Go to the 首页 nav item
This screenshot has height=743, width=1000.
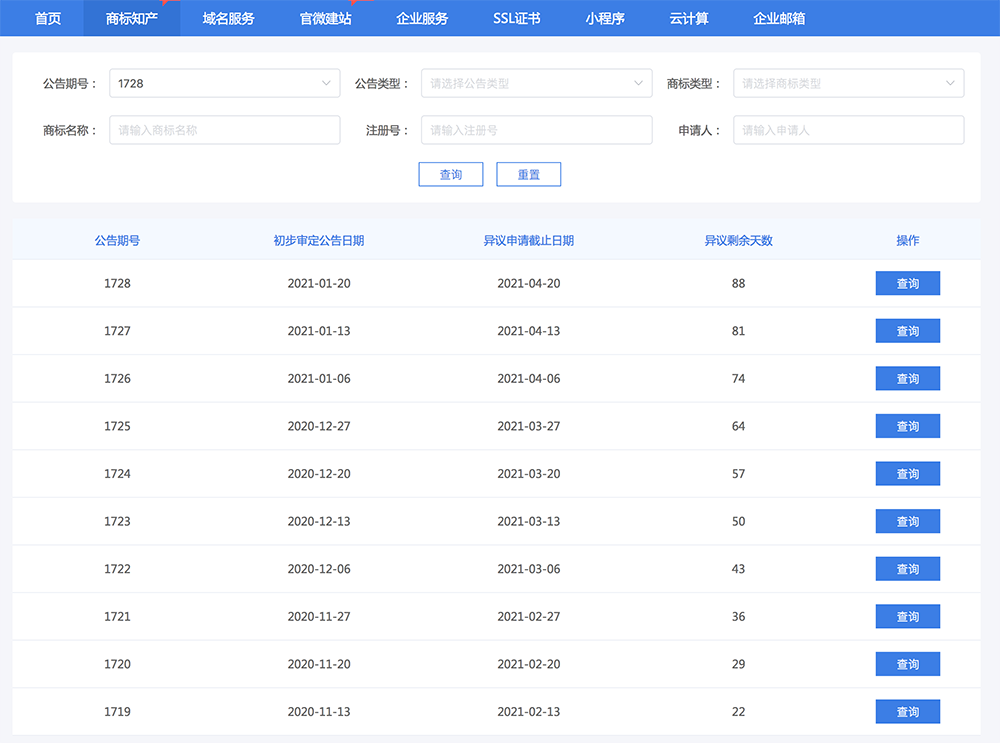[x=48, y=18]
